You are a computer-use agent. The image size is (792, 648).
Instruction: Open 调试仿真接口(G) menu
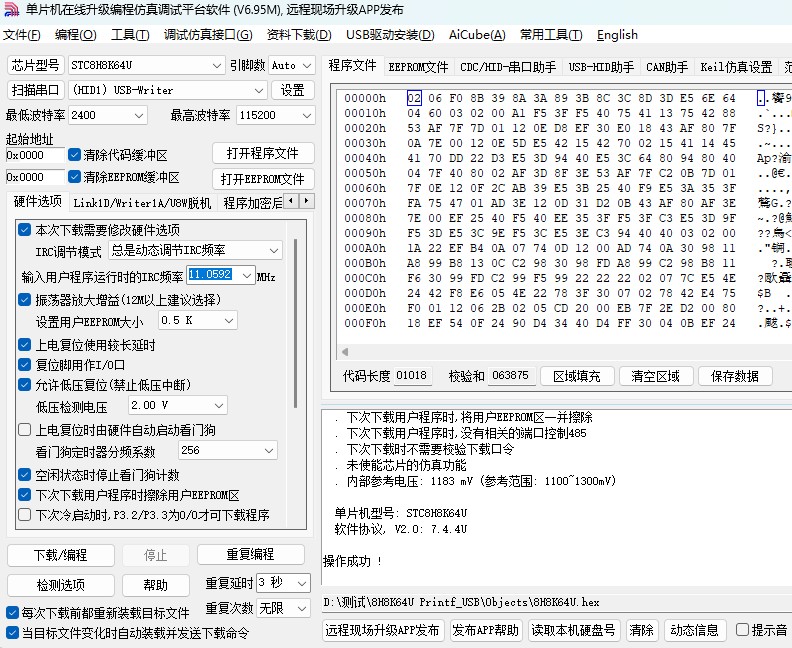[x=208, y=35]
